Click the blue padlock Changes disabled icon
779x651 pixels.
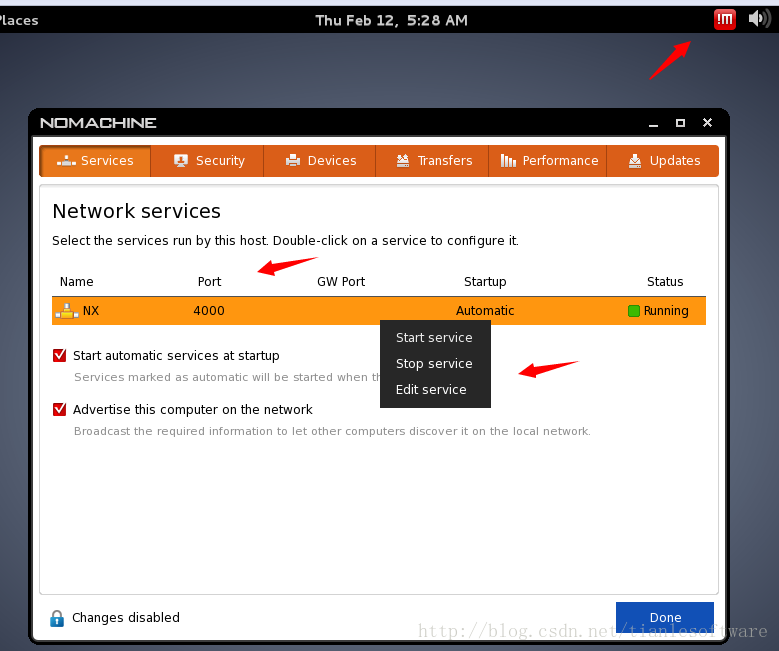click(x=57, y=618)
